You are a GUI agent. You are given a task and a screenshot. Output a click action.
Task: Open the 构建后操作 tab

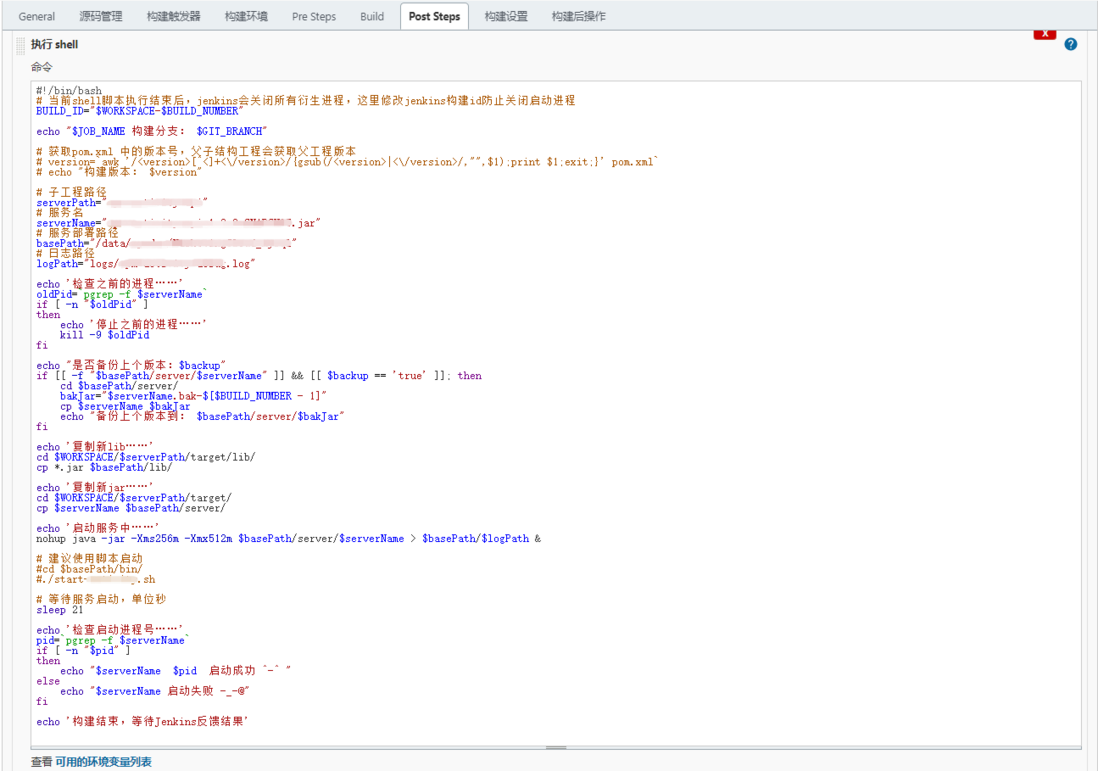(x=578, y=16)
